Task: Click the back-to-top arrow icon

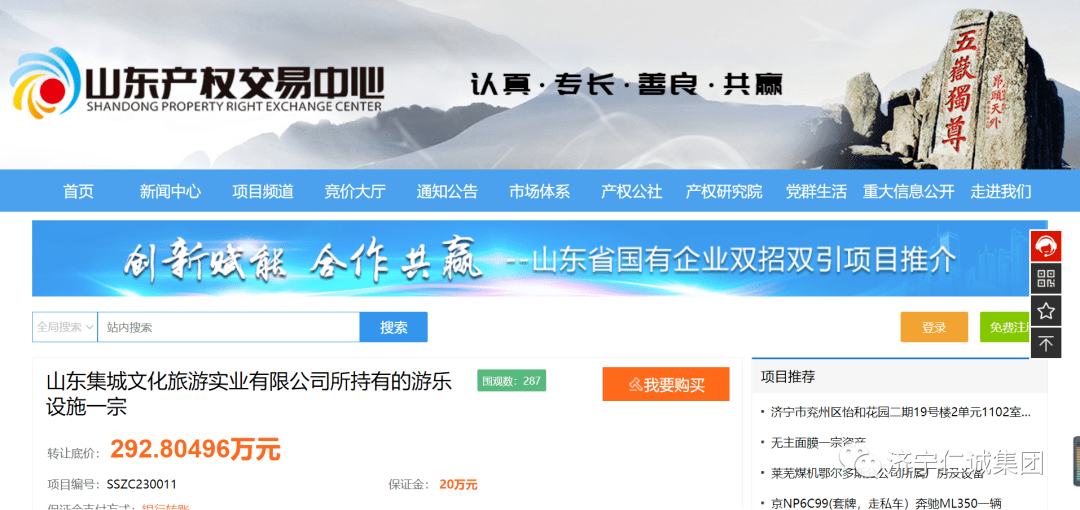Action: click(x=1046, y=344)
